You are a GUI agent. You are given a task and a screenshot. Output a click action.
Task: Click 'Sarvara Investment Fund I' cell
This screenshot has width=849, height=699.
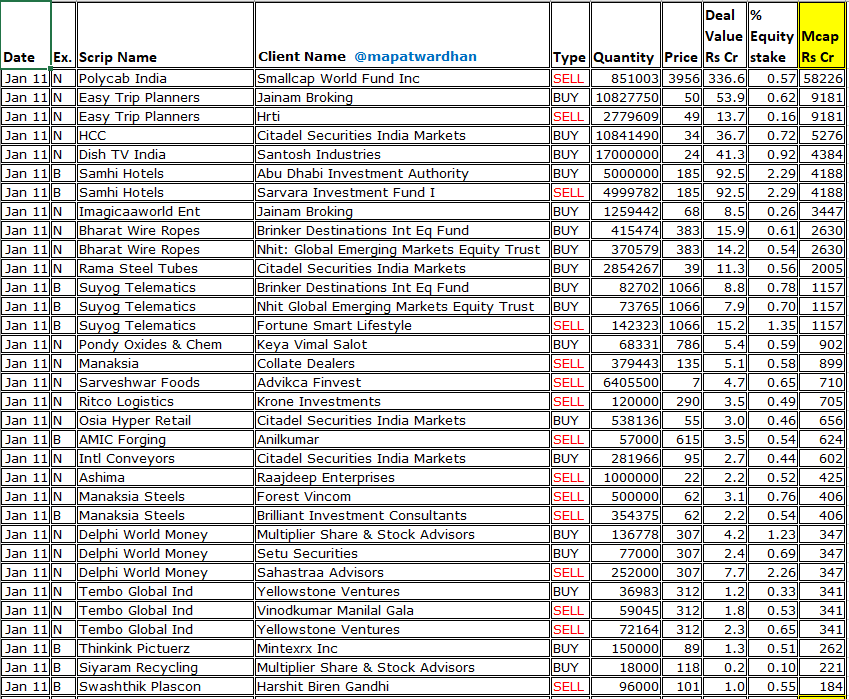(402, 192)
